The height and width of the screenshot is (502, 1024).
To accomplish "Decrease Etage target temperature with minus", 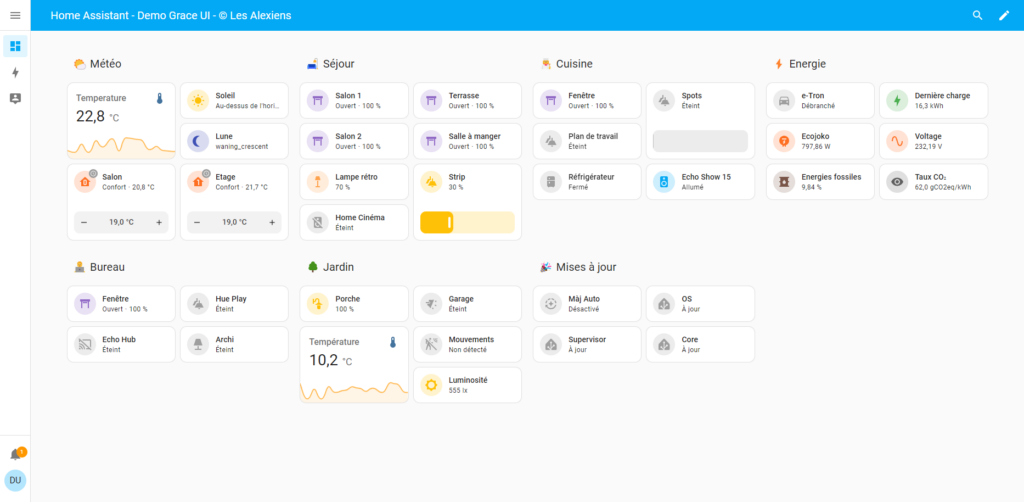I will point(197,223).
